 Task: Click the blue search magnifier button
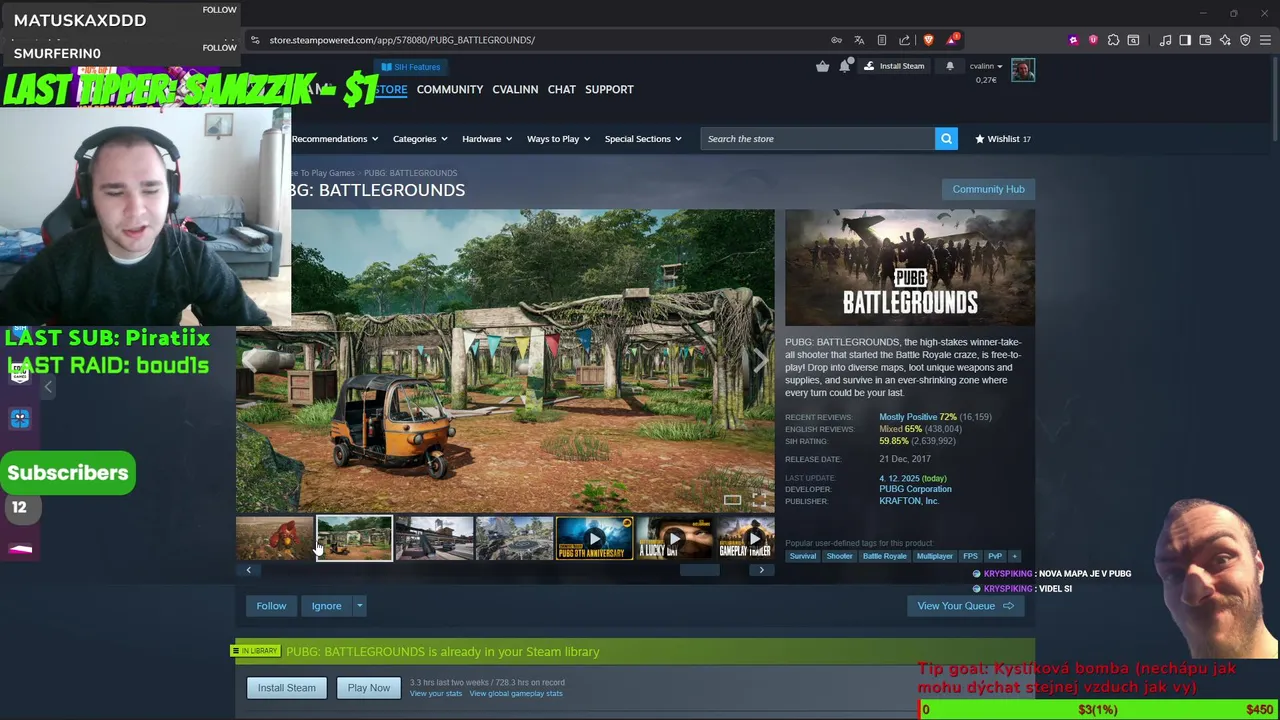(946, 139)
